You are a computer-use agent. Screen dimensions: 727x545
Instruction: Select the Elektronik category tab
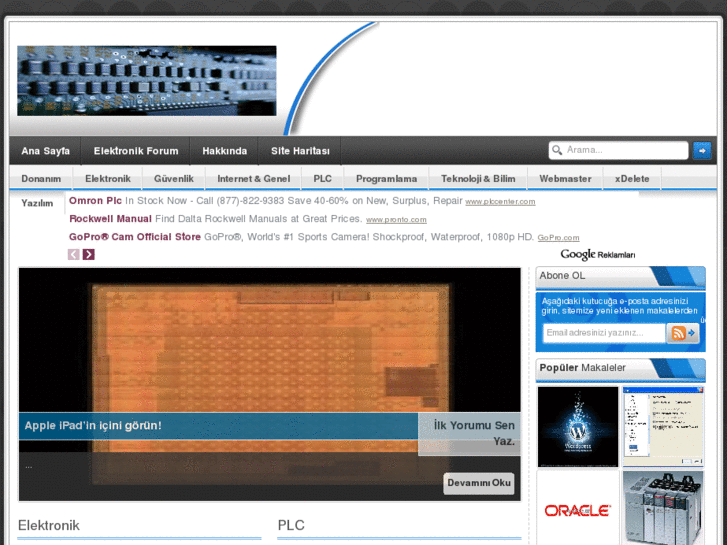(x=108, y=179)
